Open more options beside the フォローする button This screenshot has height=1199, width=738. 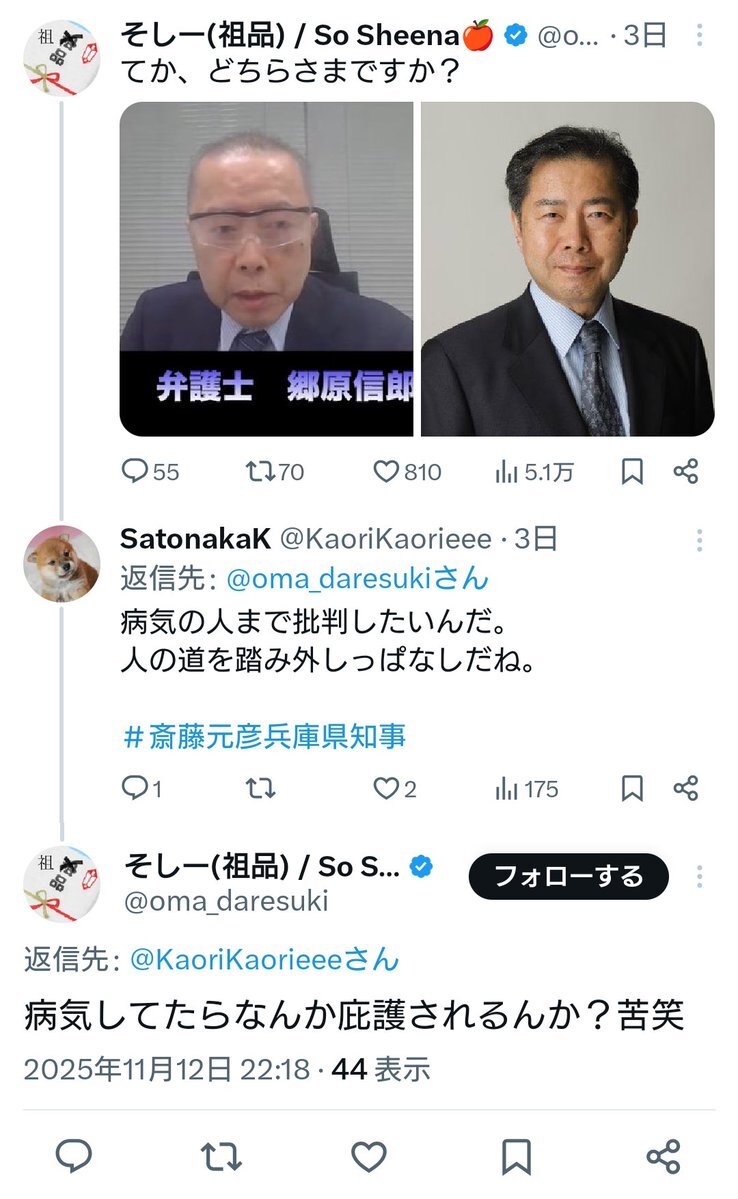(x=699, y=877)
